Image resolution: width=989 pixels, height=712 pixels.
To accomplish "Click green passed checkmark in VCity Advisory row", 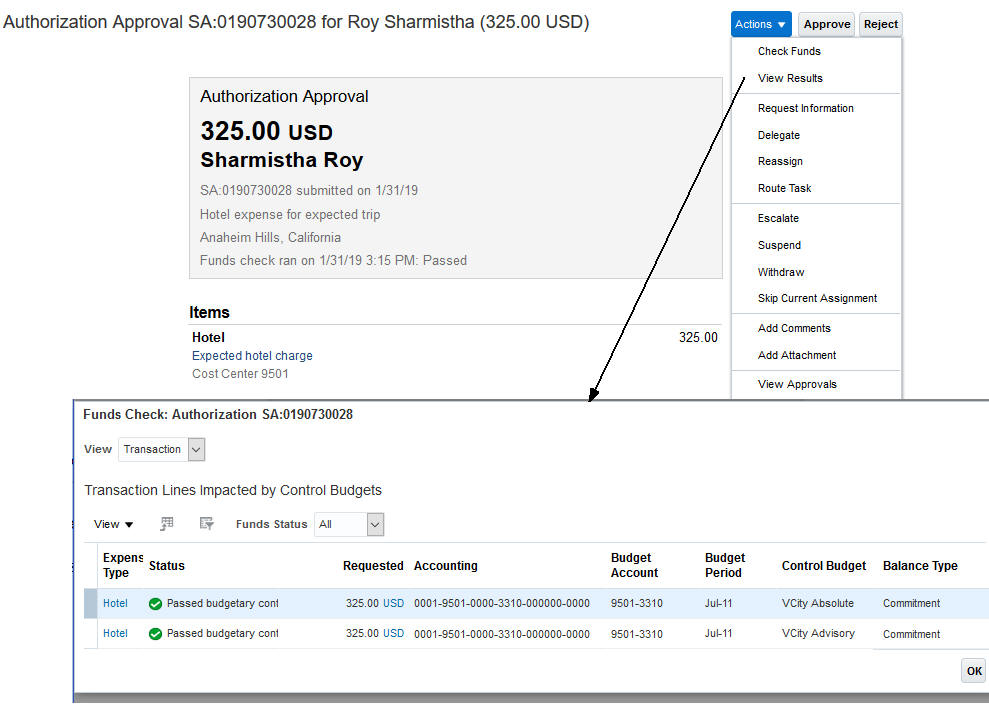I will (155, 634).
